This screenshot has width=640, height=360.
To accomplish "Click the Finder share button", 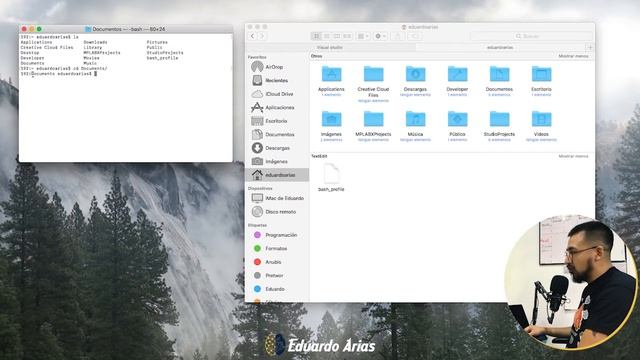I will point(398,36).
